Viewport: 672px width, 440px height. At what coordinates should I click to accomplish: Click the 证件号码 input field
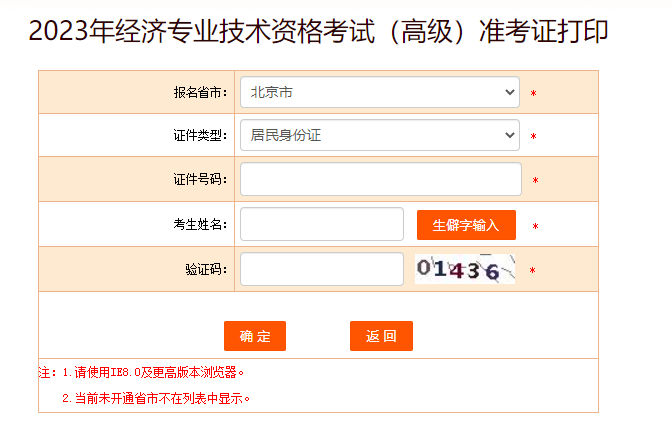381,180
